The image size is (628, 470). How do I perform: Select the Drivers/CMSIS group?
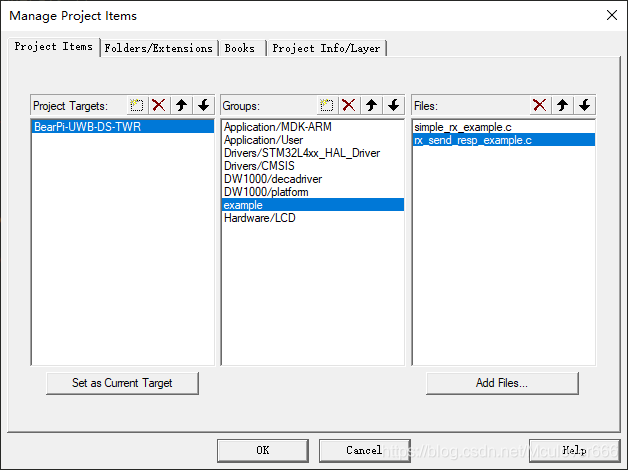pyautogui.click(x=313, y=166)
